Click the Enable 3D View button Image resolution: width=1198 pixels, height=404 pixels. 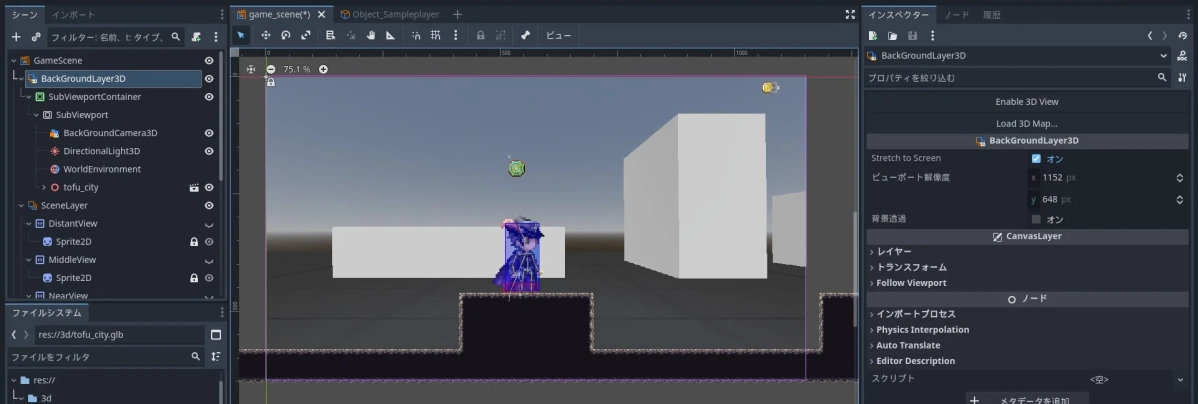pos(1027,102)
